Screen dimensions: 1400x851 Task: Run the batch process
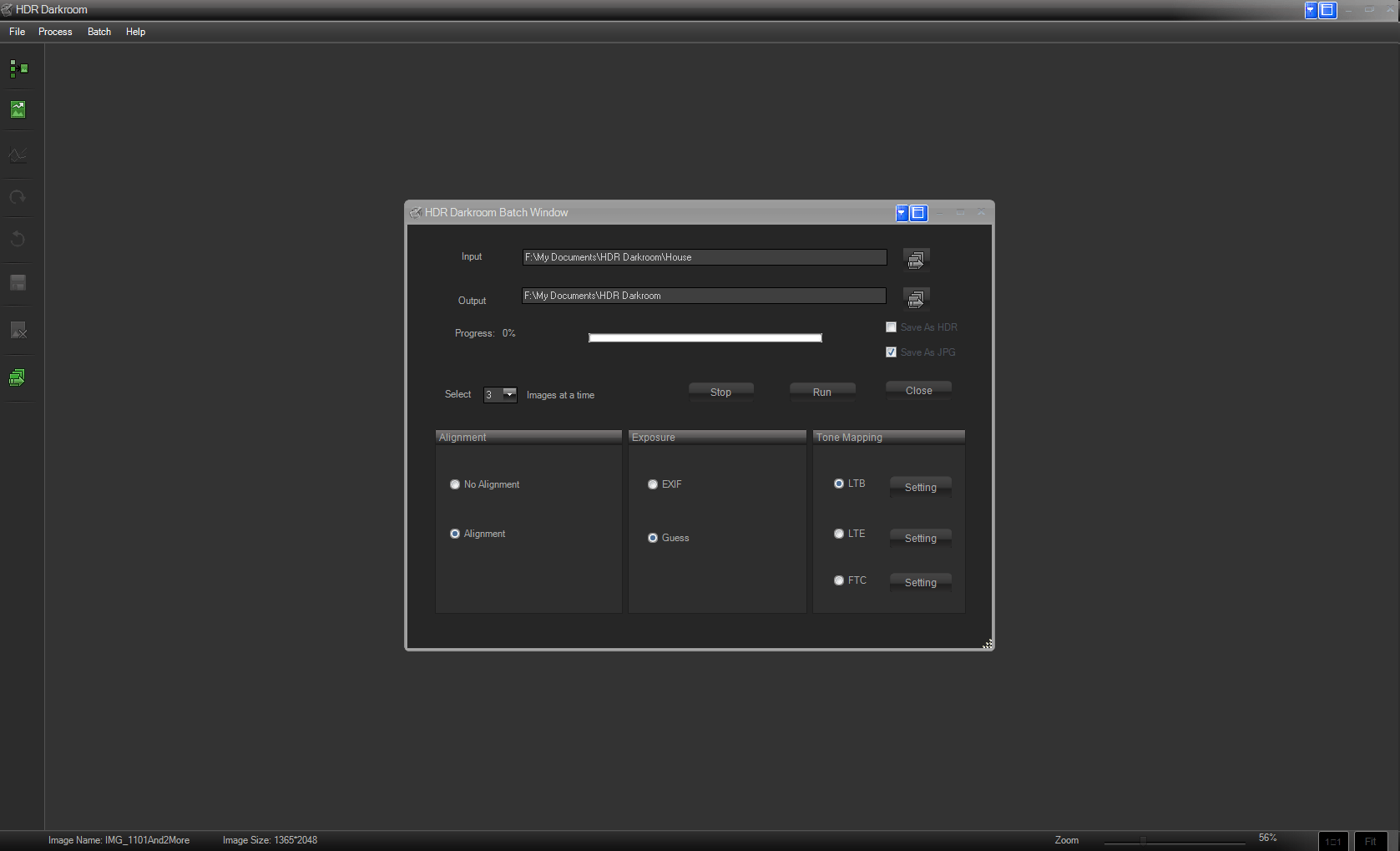coord(821,391)
